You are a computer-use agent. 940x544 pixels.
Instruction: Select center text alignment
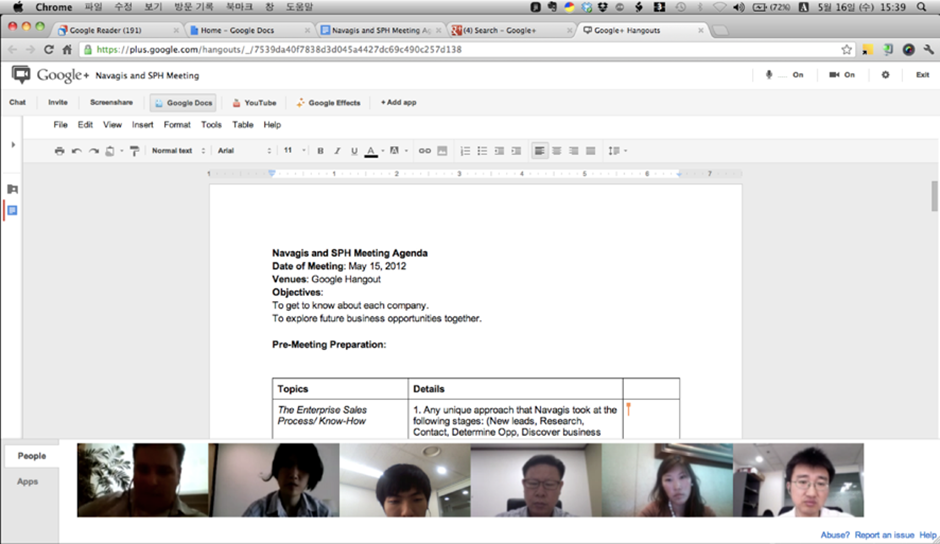tap(557, 151)
